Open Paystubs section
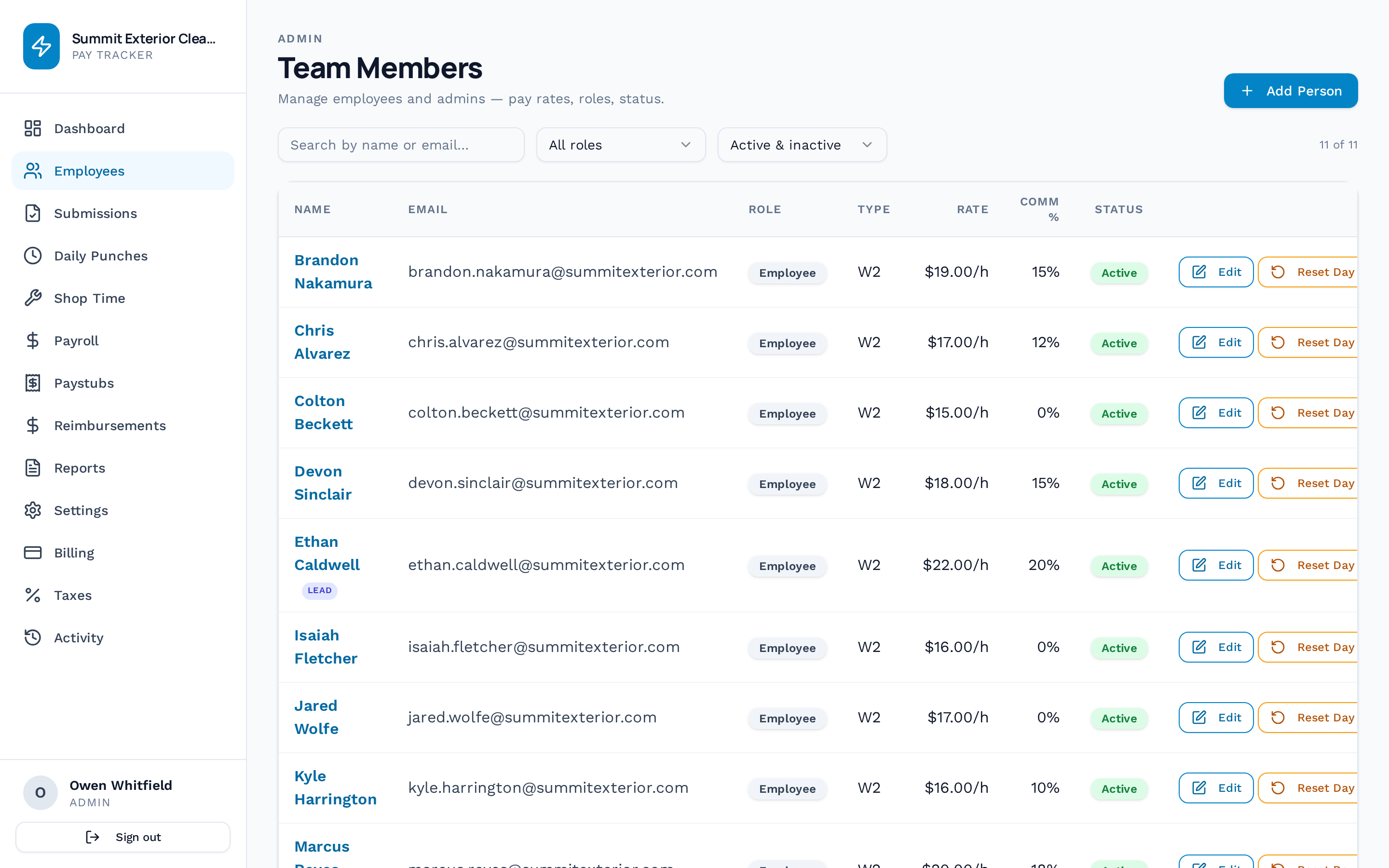1389x868 pixels. click(x=123, y=383)
